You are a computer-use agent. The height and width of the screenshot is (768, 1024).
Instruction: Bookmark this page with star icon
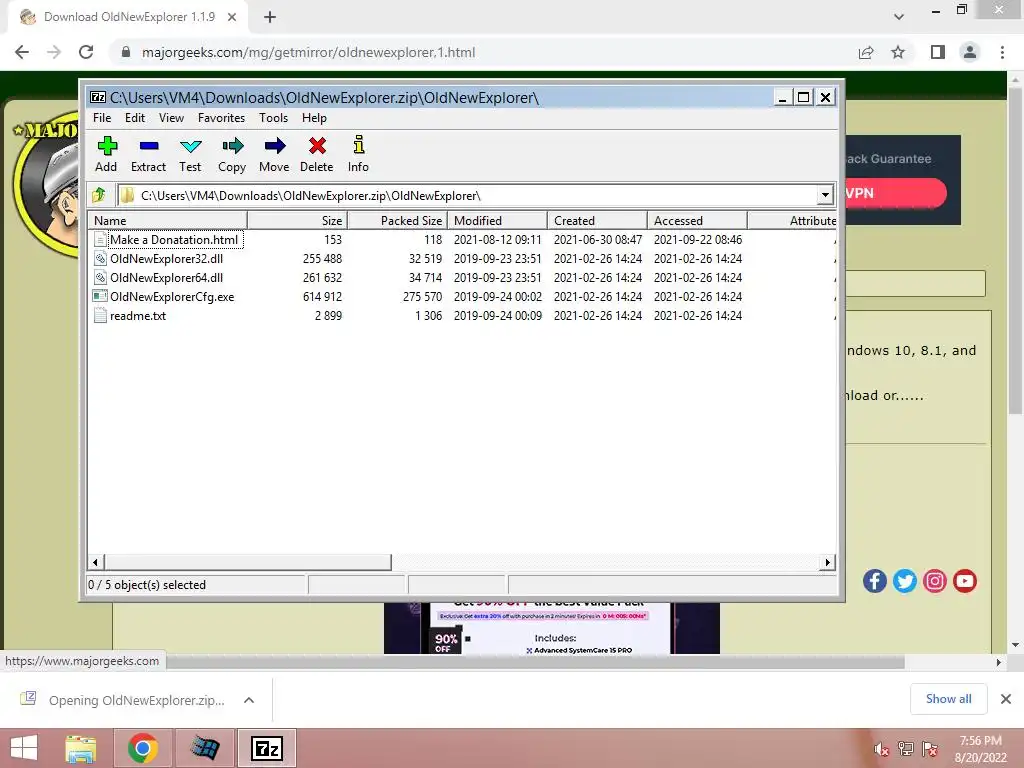point(898,52)
